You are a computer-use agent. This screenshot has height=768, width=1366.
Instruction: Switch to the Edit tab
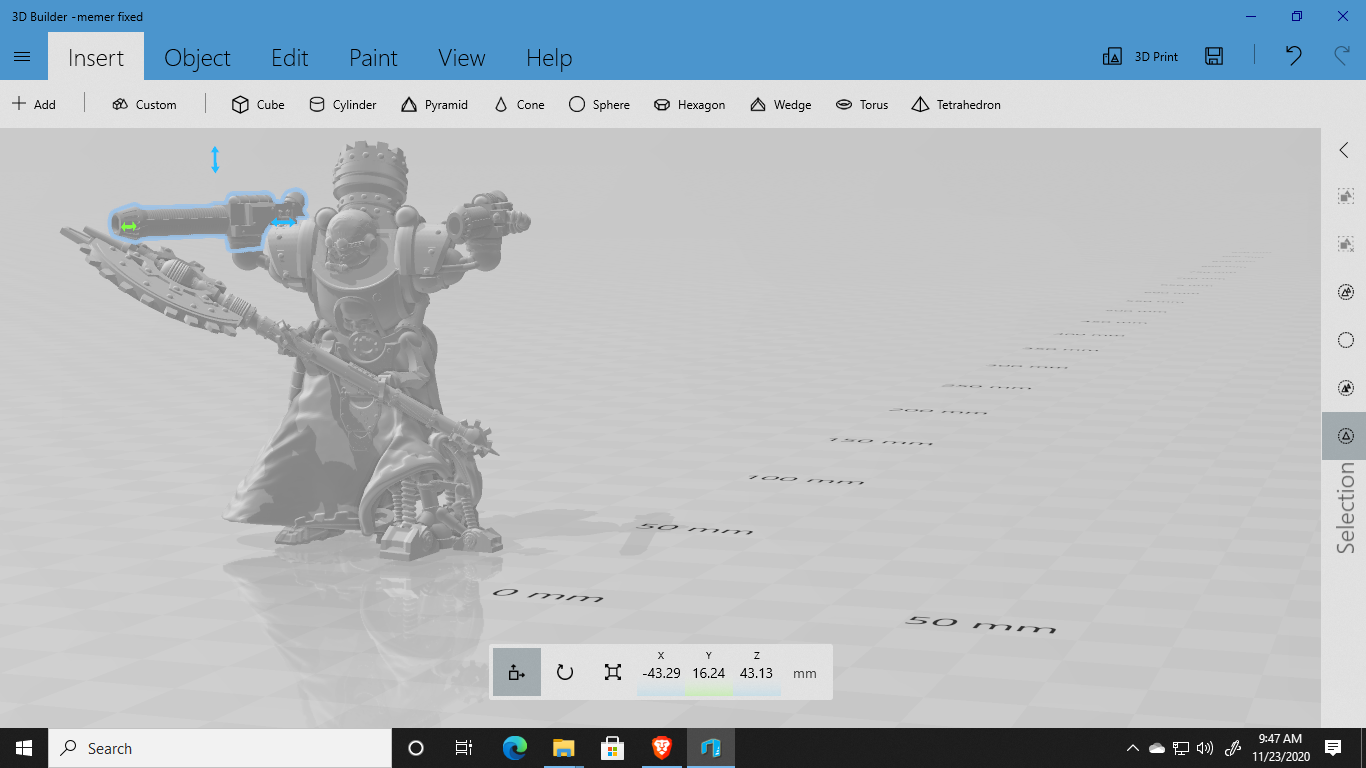click(x=290, y=58)
